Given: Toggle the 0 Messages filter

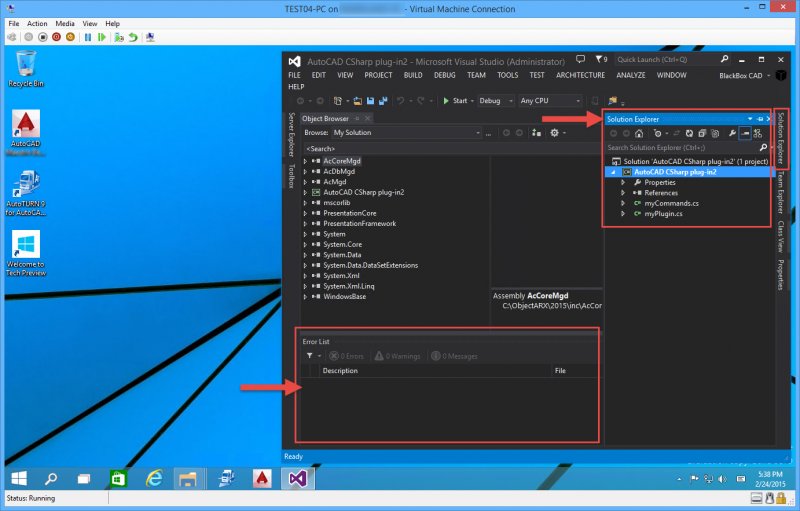Looking at the screenshot, I should 455,356.
